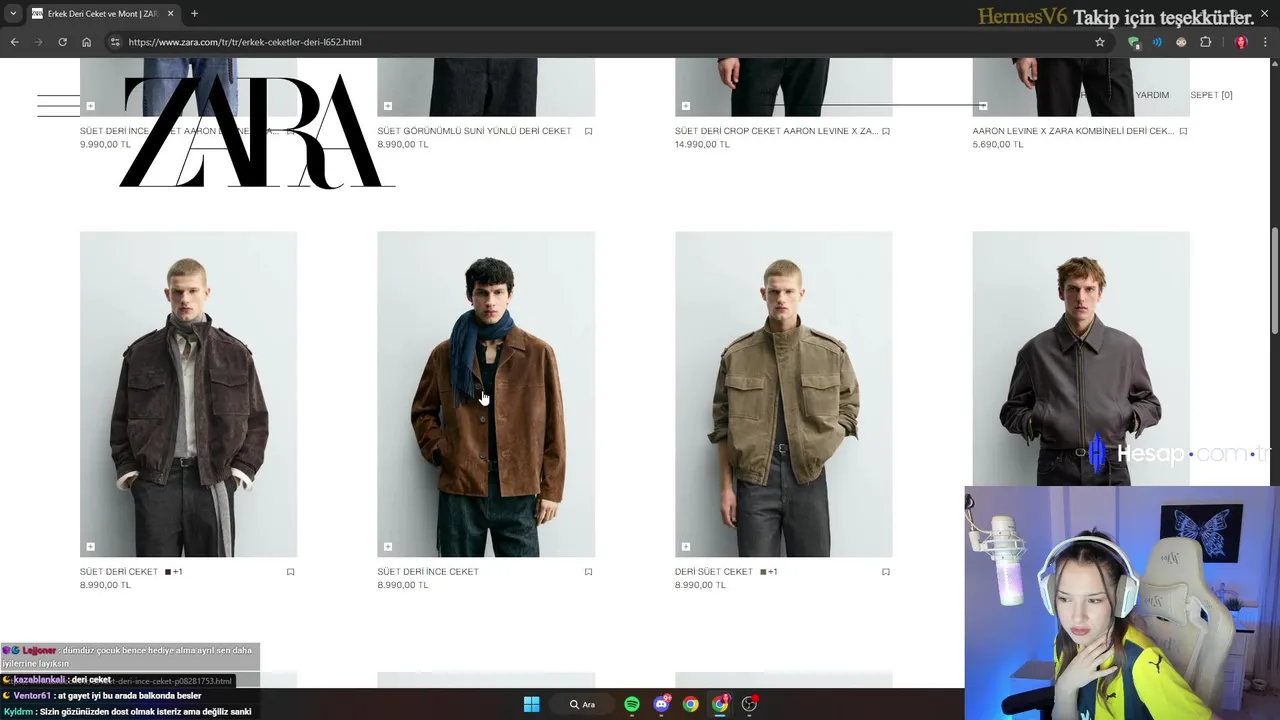Bookmark SÜET DERİ CROP CEKET AARON LEVINE
Viewport: 1280px width, 720px height.
click(886, 131)
